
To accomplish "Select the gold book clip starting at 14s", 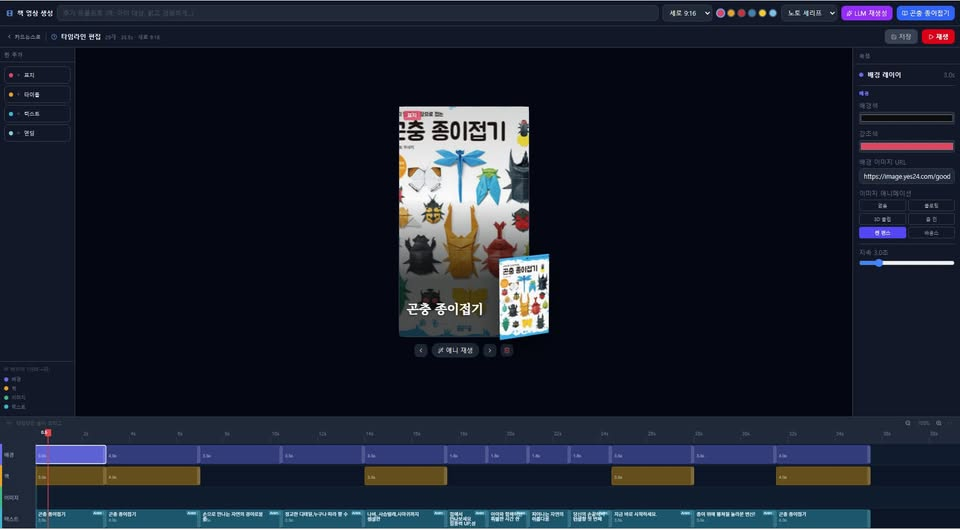I will pyautogui.click(x=406, y=476).
